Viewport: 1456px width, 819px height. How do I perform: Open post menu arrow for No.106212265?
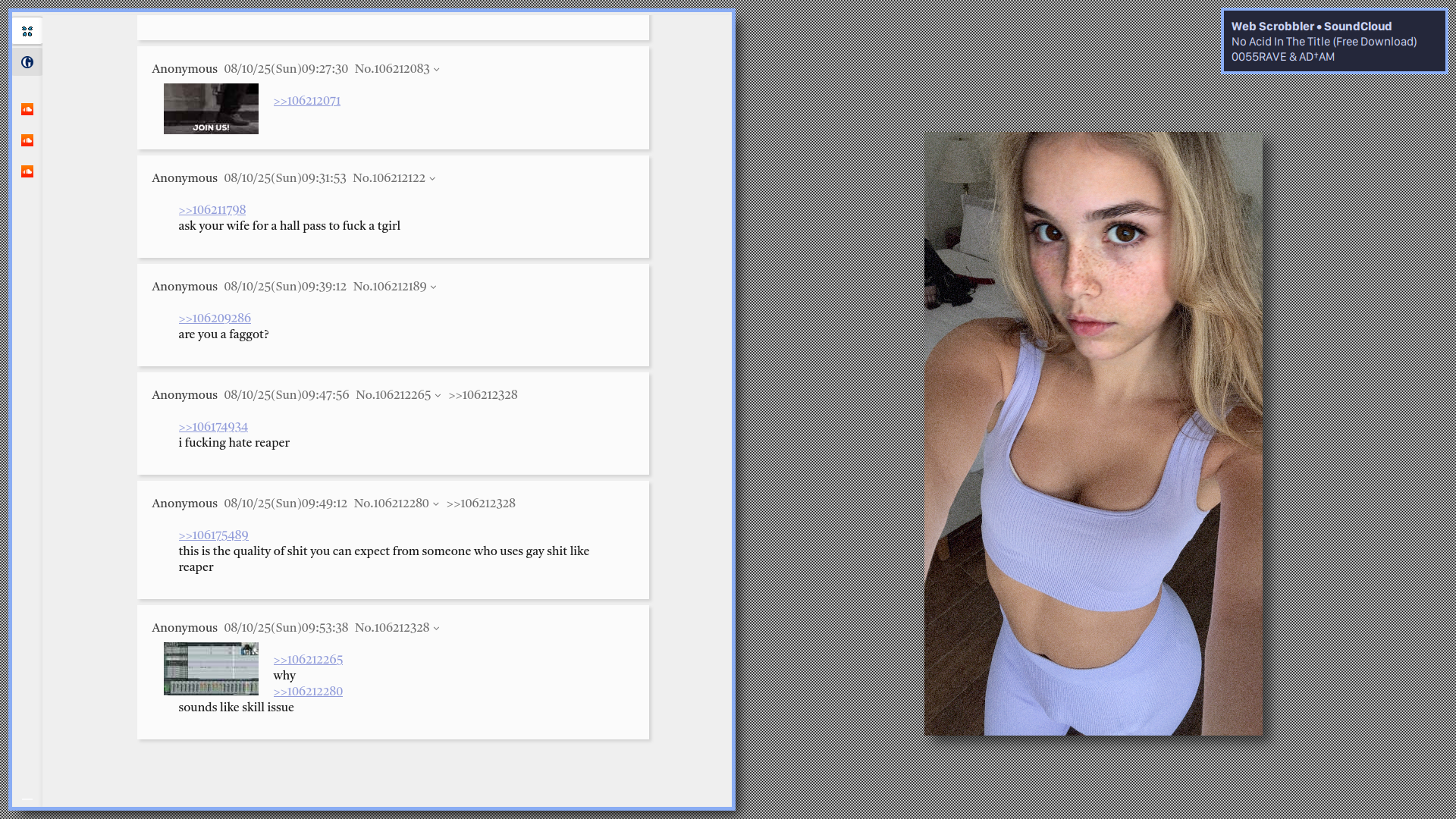pos(438,395)
